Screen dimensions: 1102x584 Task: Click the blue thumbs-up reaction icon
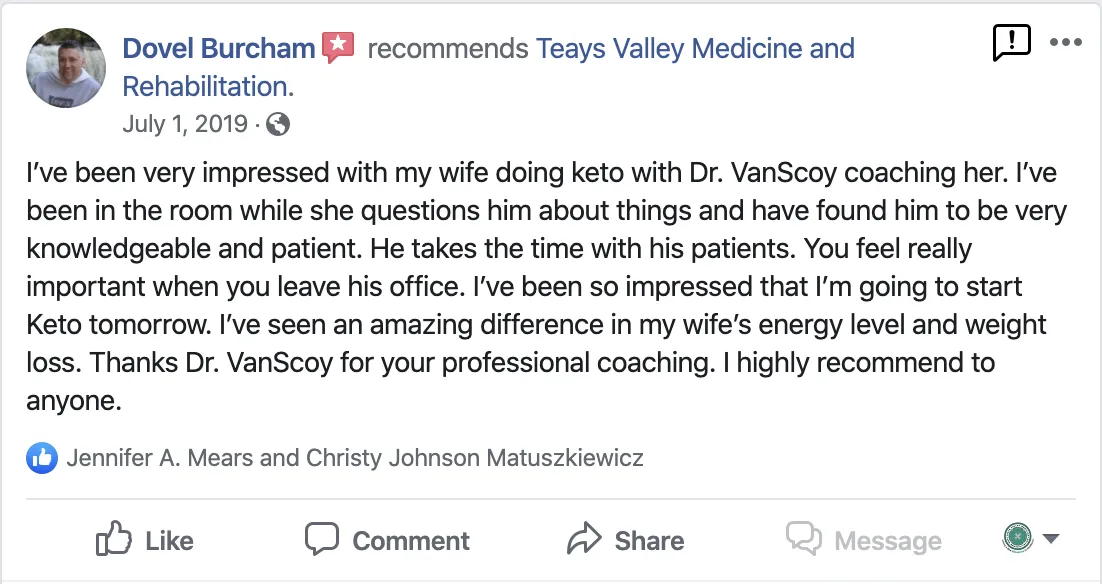pyautogui.click(x=42, y=458)
